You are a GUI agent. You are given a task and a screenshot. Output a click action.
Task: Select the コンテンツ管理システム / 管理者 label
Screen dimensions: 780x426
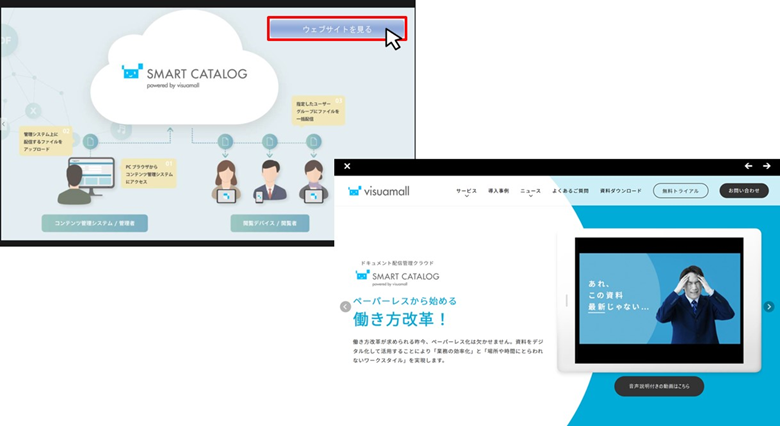pyautogui.click(x=95, y=223)
